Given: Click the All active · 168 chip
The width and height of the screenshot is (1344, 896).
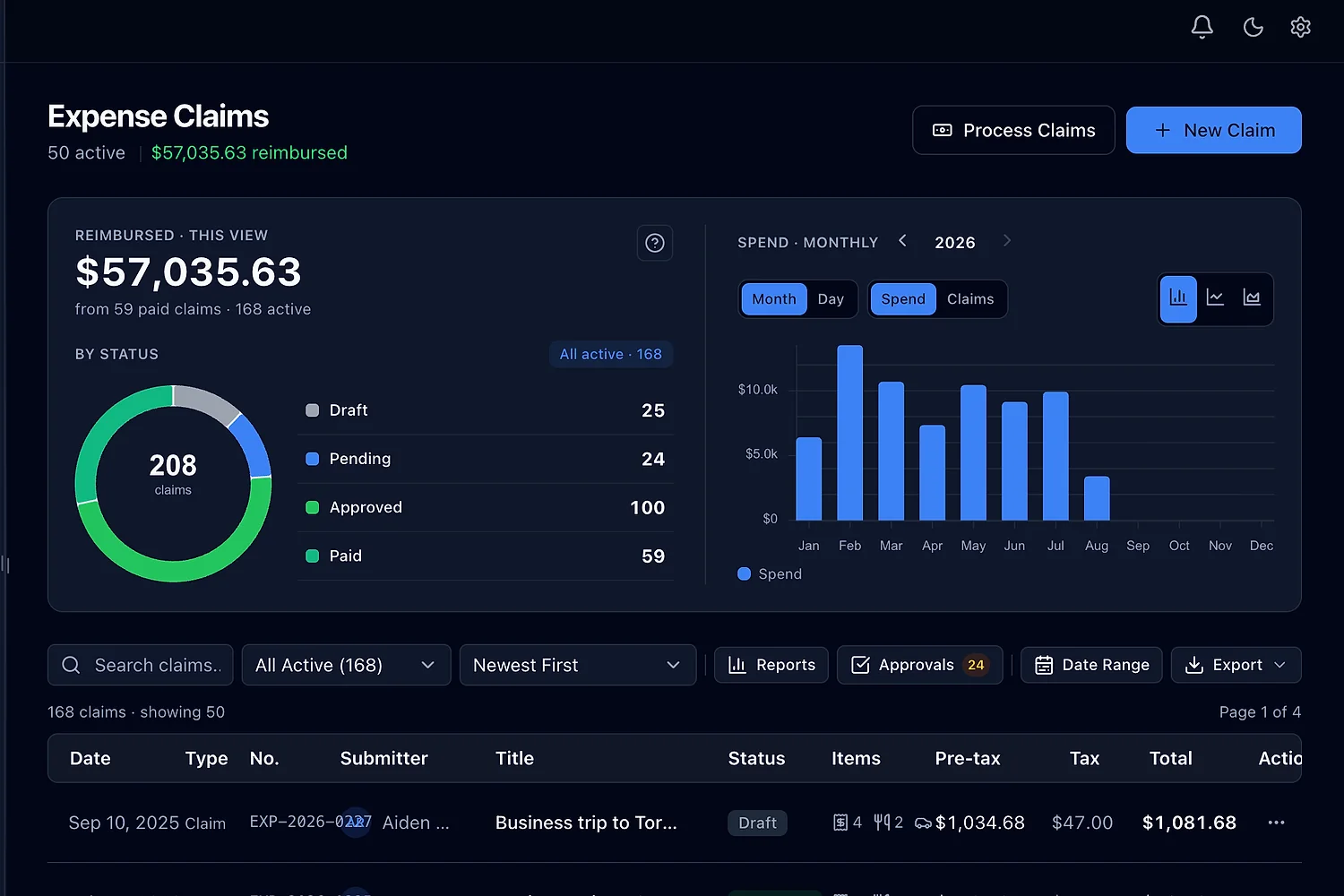Looking at the screenshot, I should (610, 354).
